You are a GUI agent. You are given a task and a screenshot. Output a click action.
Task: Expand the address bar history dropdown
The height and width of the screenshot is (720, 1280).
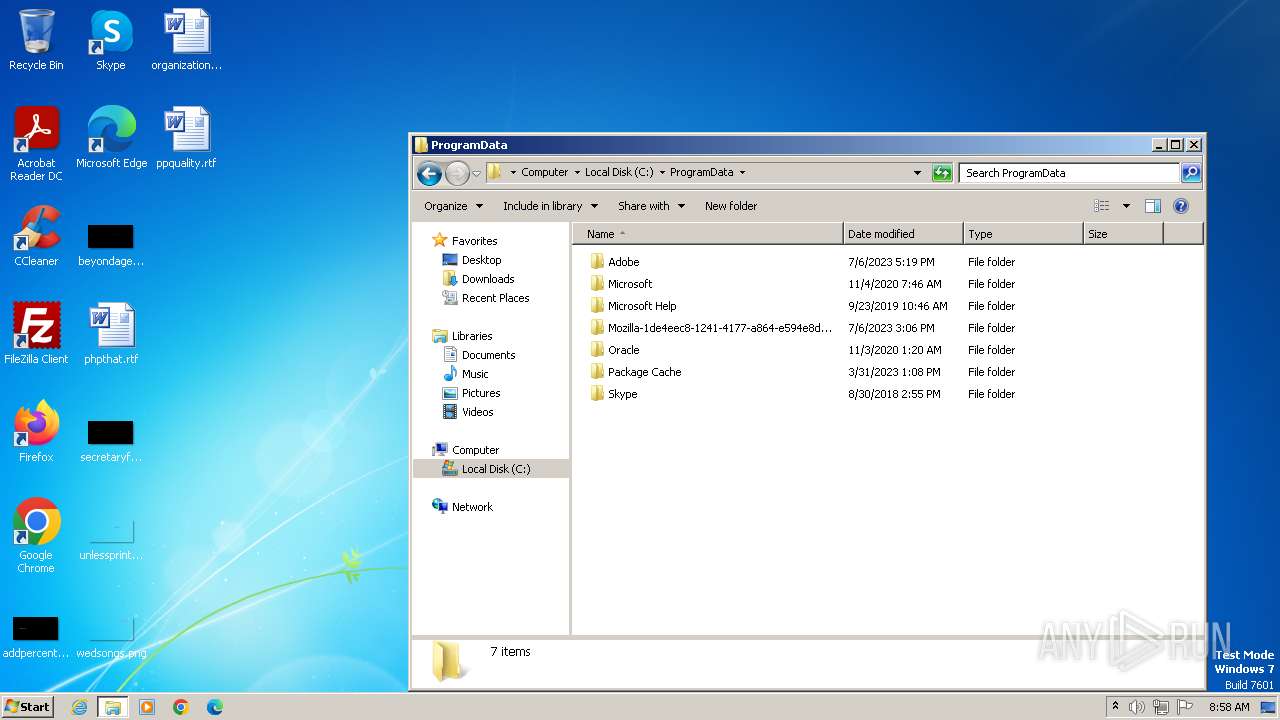pyautogui.click(x=917, y=173)
